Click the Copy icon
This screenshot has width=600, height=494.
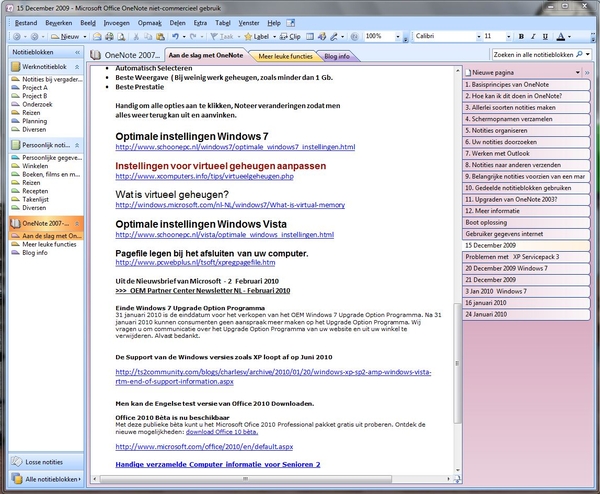pos(148,36)
